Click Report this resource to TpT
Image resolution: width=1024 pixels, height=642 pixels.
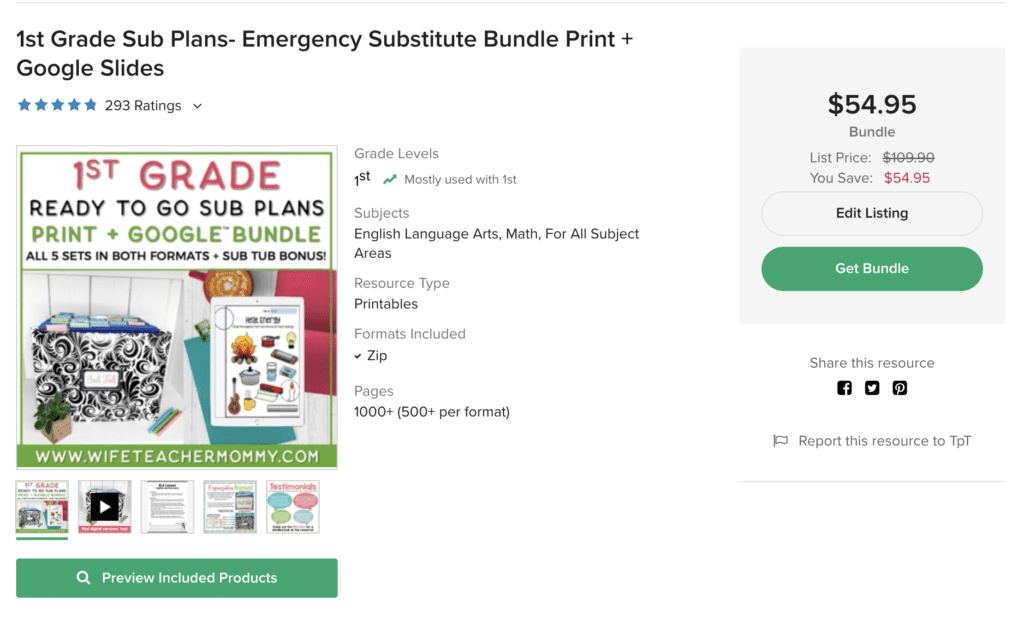coord(884,441)
